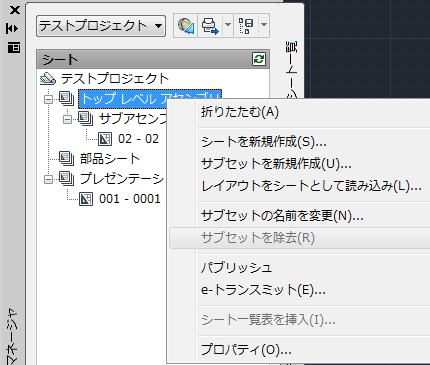This screenshot has width=430, height=365.
Task: Click the サブアセンブリ subset icon
Action: tap(86, 119)
